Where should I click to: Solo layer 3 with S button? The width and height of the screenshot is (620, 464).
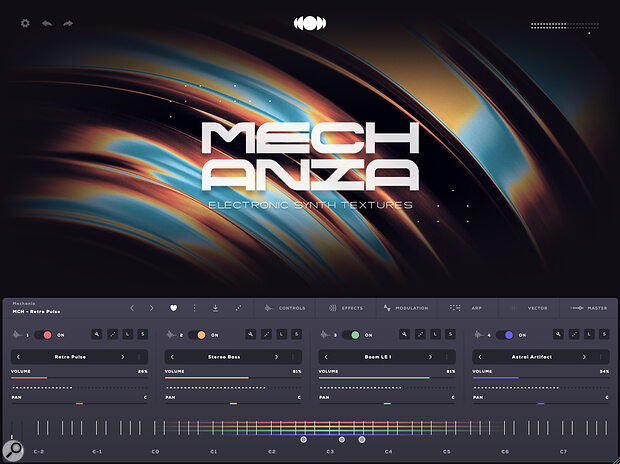(x=450, y=334)
